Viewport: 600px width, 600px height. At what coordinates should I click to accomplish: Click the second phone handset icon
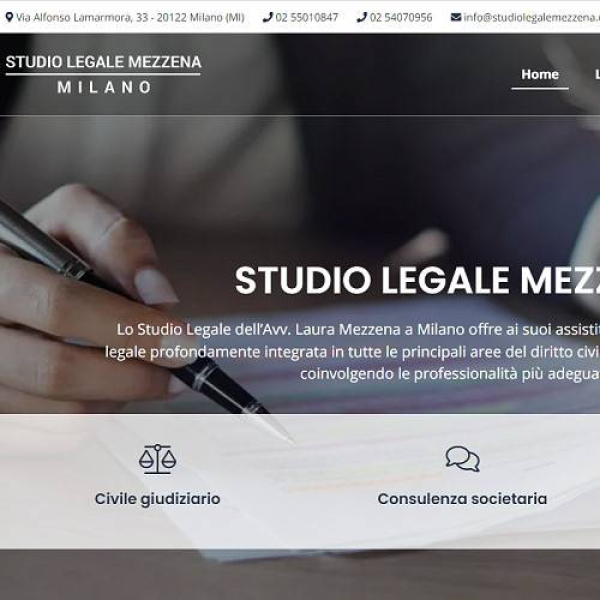tap(362, 17)
